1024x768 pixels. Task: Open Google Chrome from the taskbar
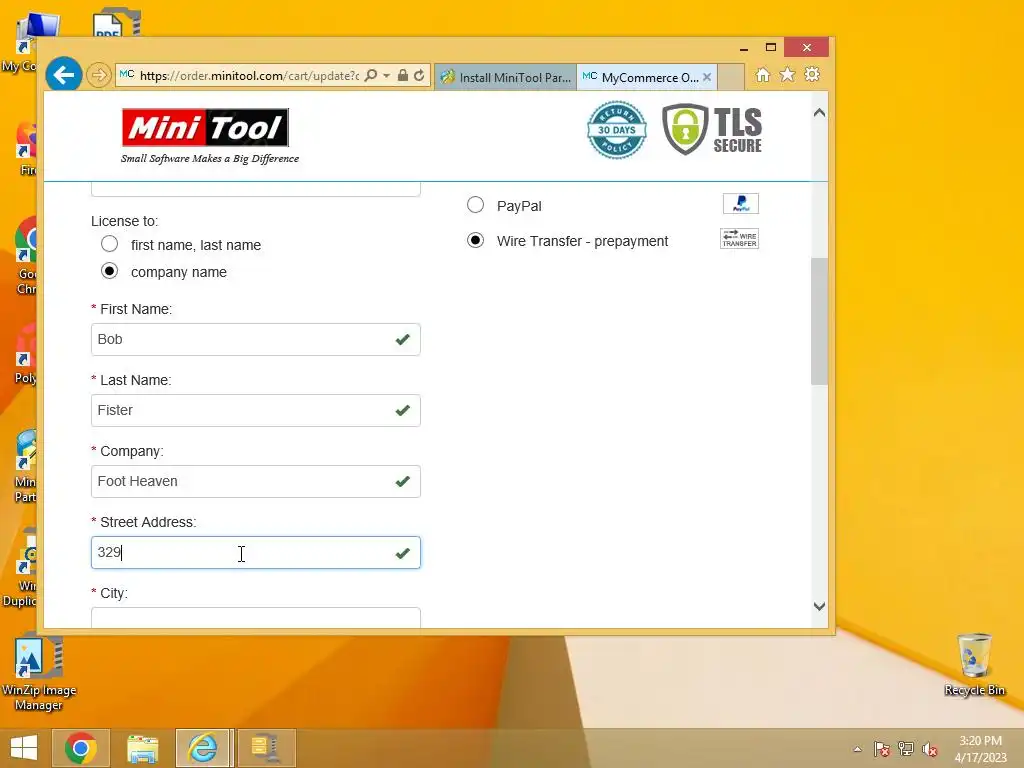81,748
